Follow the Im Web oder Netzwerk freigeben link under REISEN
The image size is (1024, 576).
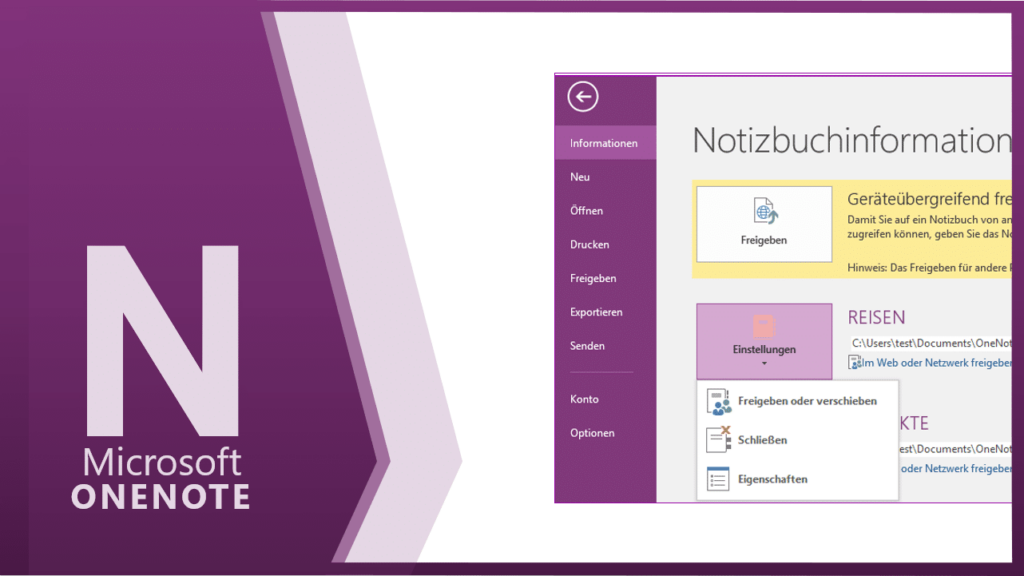pos(937,362)
